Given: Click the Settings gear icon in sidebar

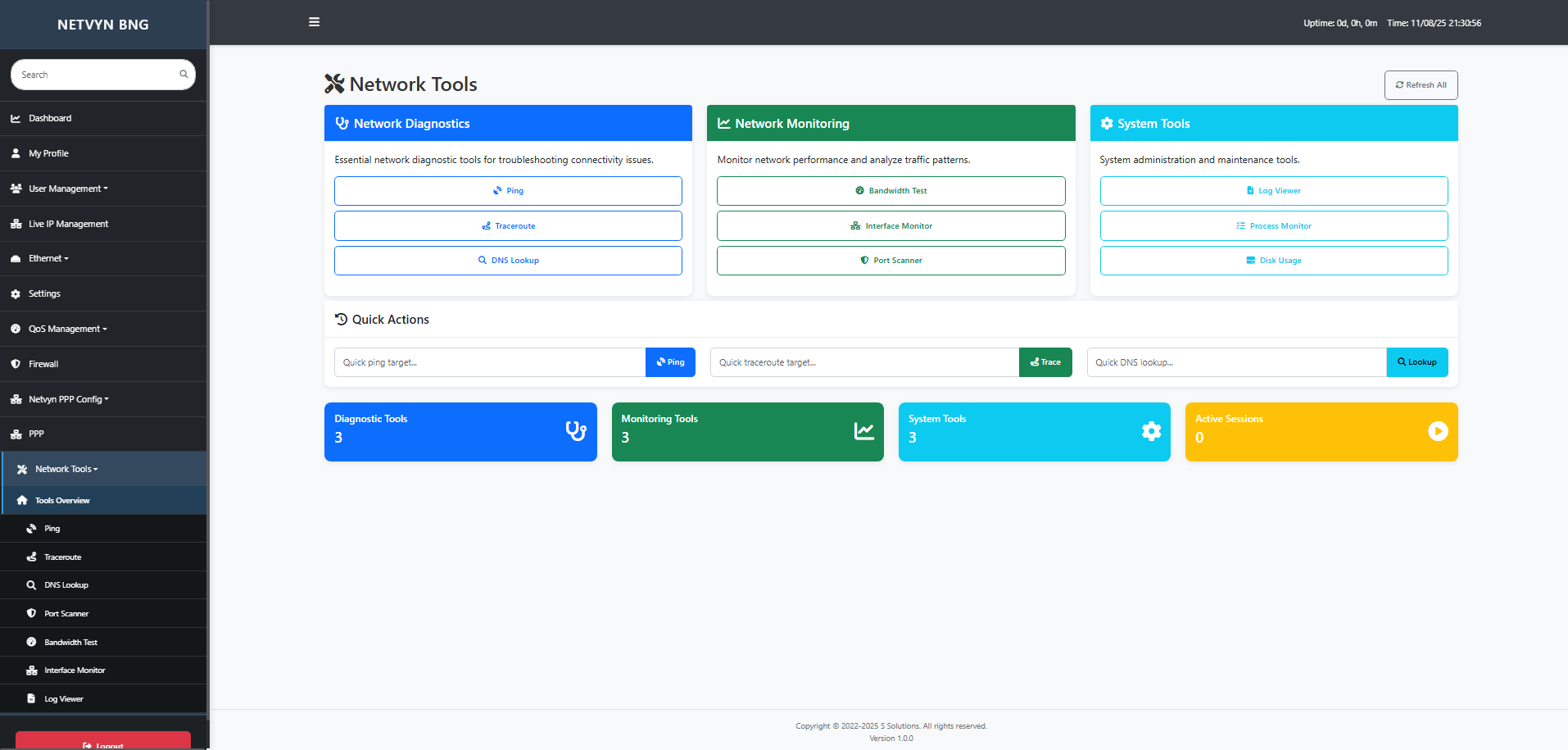Looking at the screenshot, I should click(x=16, y=293).
